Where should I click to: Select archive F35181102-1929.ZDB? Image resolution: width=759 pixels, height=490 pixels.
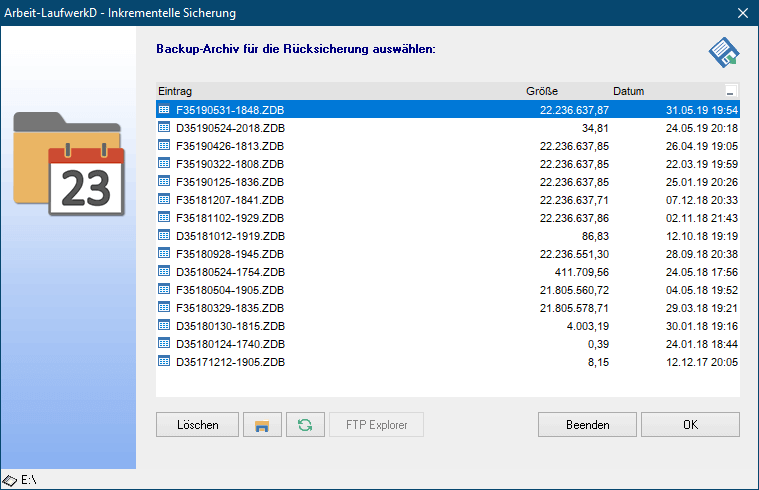tap(448, 218)
